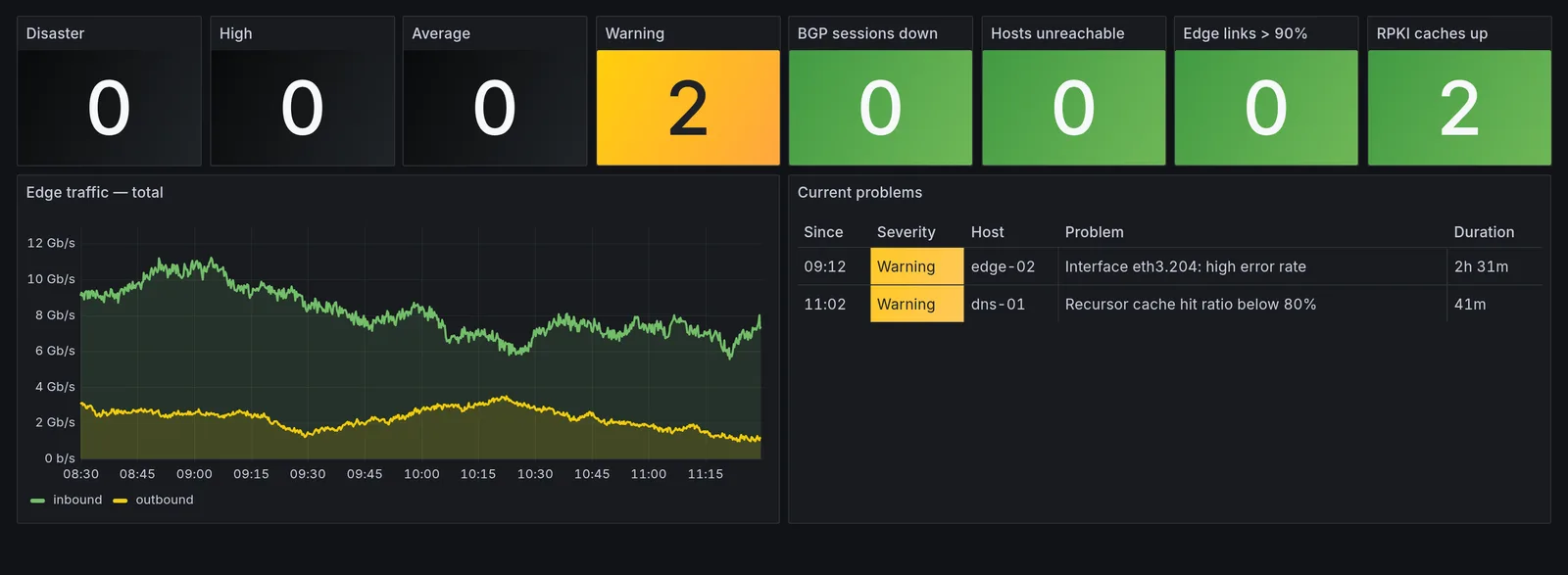1568x575 pixels.
Task: Click the 09:00 time axis label
Action: (x=194, y=474)
